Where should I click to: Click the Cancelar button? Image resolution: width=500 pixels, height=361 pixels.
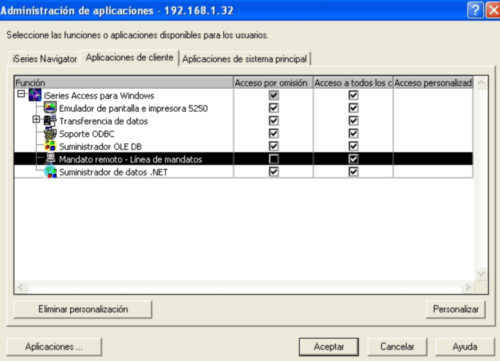pyautogui.click(x=397, y=347)
